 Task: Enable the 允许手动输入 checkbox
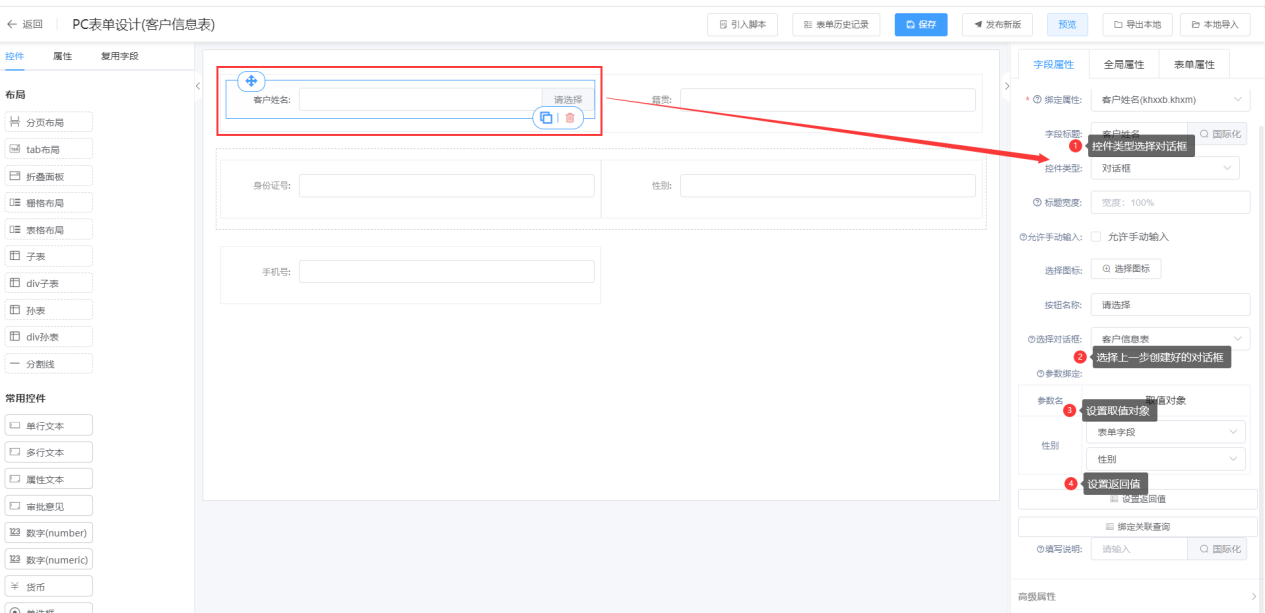coord(1096,237)
